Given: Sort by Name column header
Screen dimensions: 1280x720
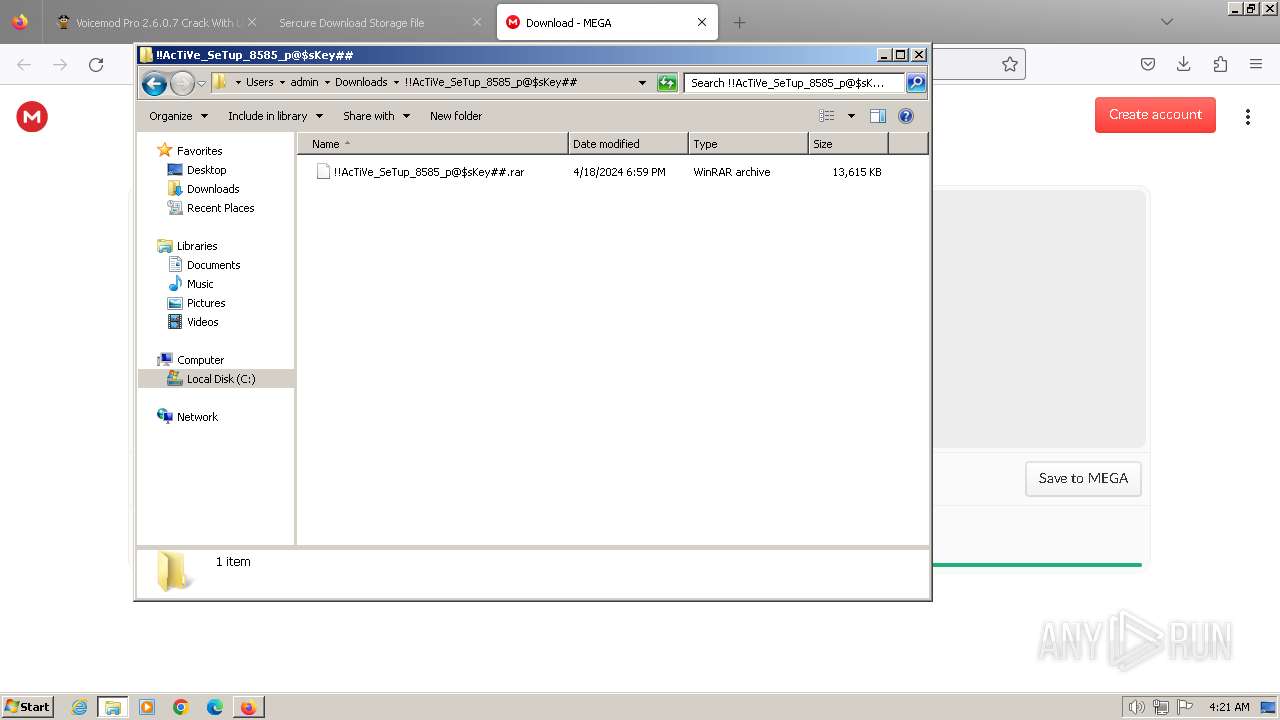Looking at the screenshot, I should (x=432, y=144).
